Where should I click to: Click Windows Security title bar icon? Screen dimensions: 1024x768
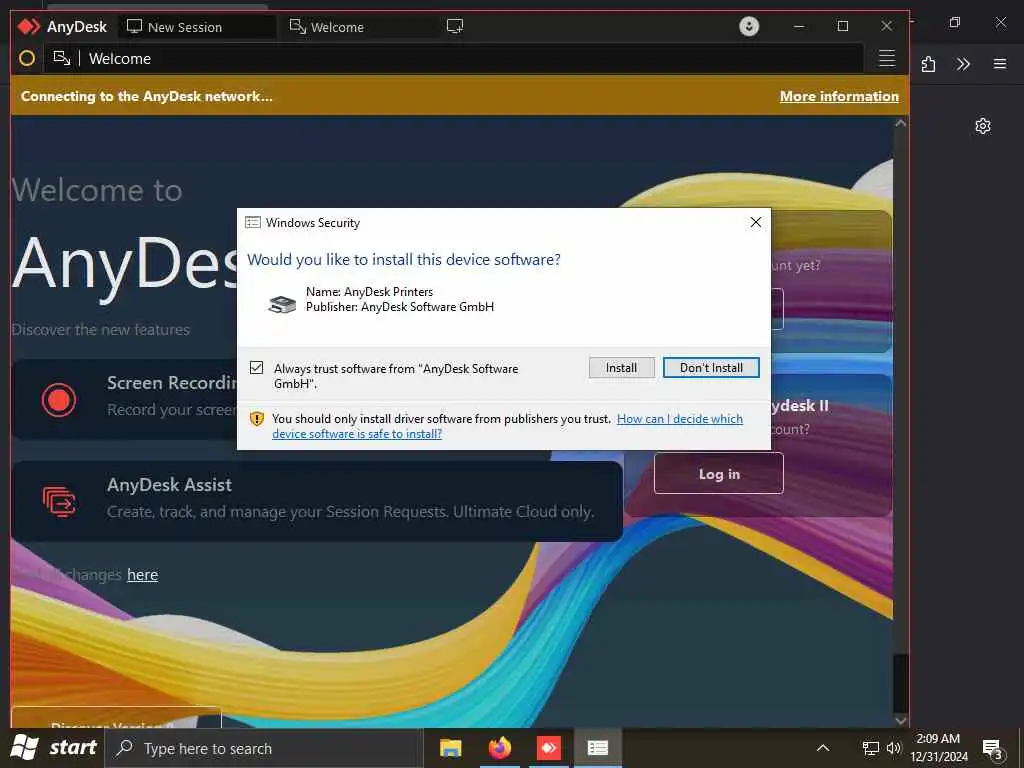pos(253,223)
